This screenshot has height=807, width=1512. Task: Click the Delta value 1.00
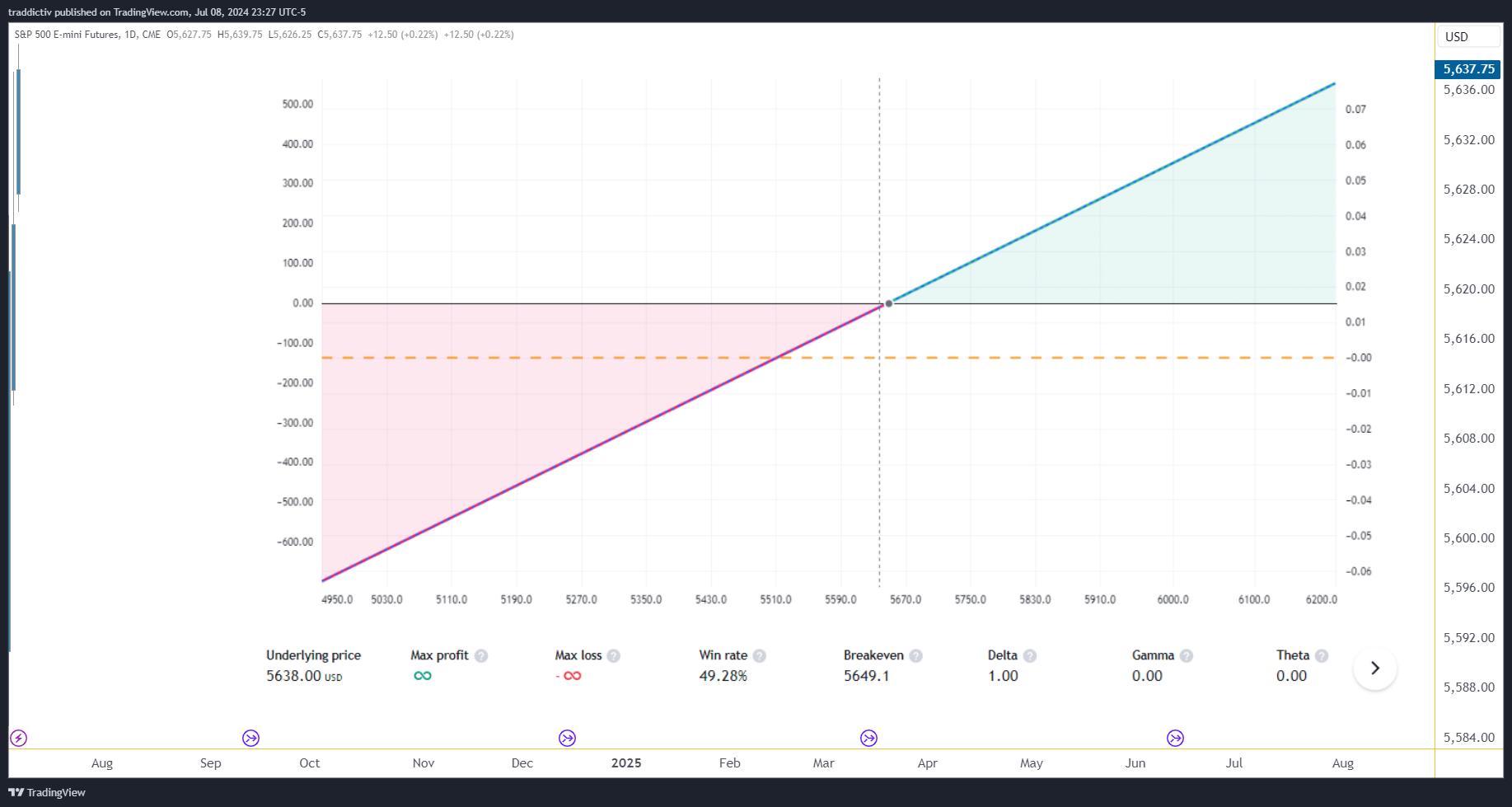[1003, 676]
